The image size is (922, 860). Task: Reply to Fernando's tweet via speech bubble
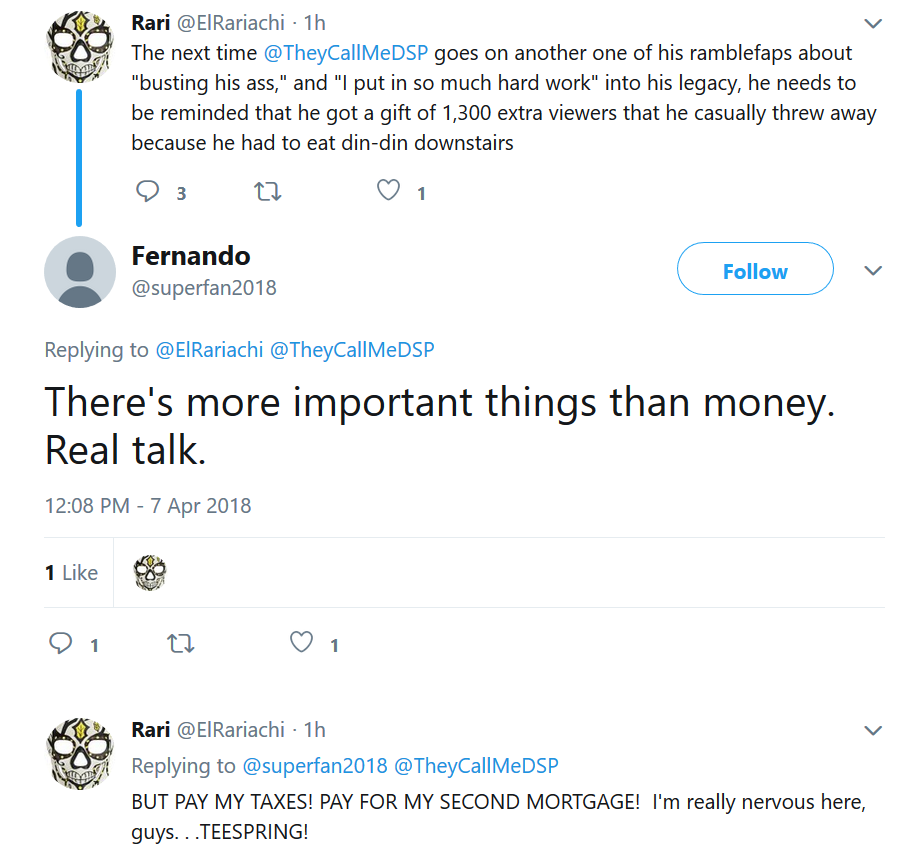(x=61, y=643)
